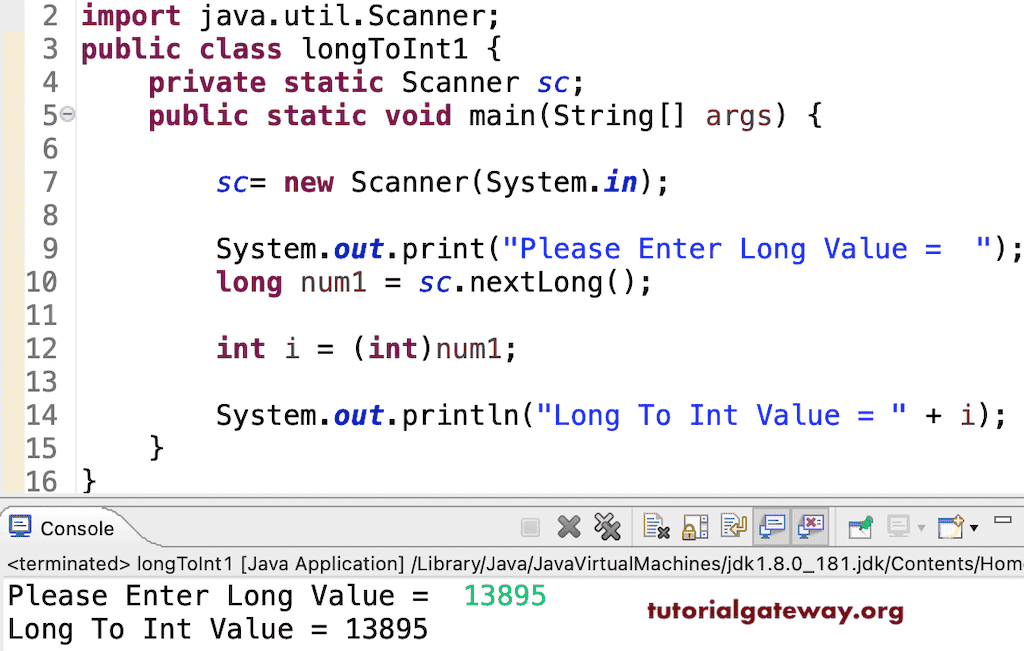The height and width of the screenshot is (651, 1024).
Task: Pin the Console view
Action: (x=860, y=527)
